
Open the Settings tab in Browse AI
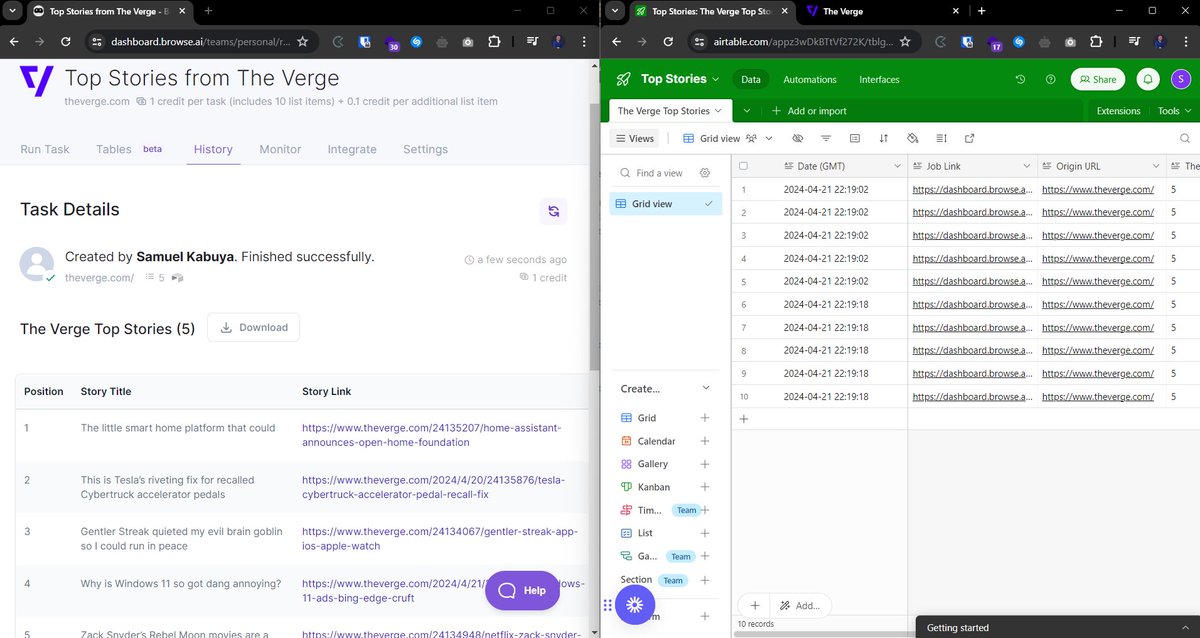tap(425, 149)
